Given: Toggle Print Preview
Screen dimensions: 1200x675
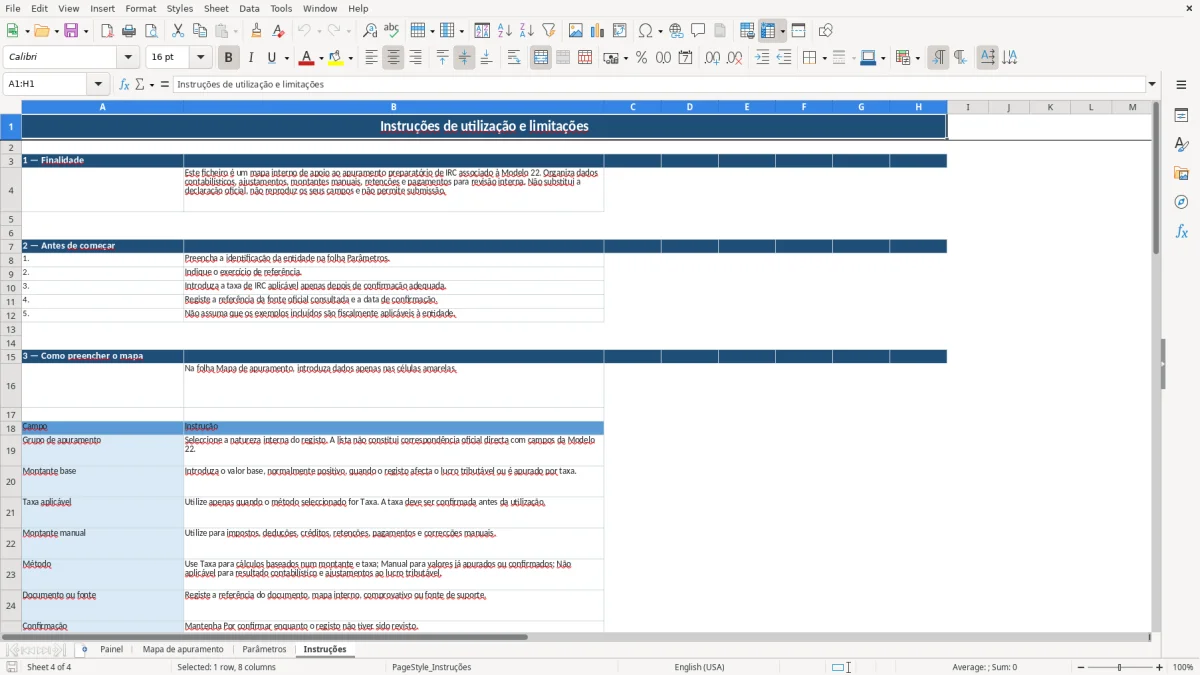Looking at the screenshot, I should pyautogui.click(x=151, y=31).
